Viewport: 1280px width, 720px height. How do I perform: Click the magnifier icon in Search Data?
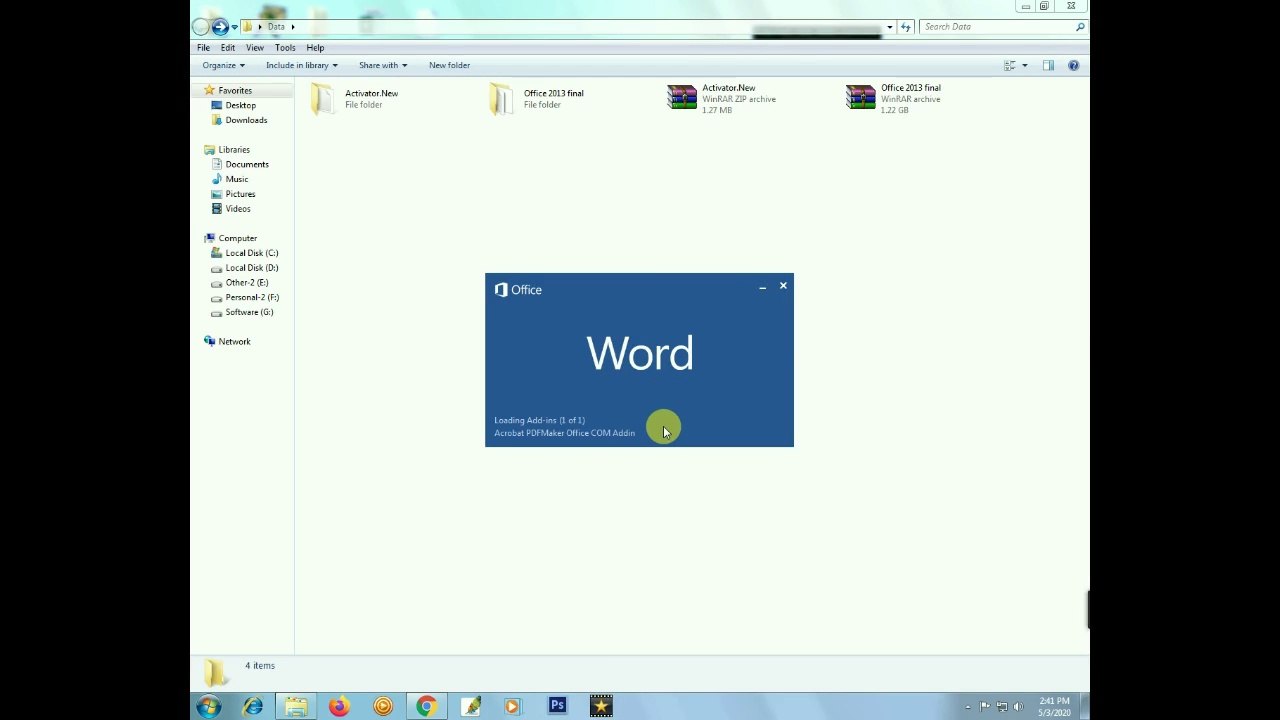[1079, 27]
